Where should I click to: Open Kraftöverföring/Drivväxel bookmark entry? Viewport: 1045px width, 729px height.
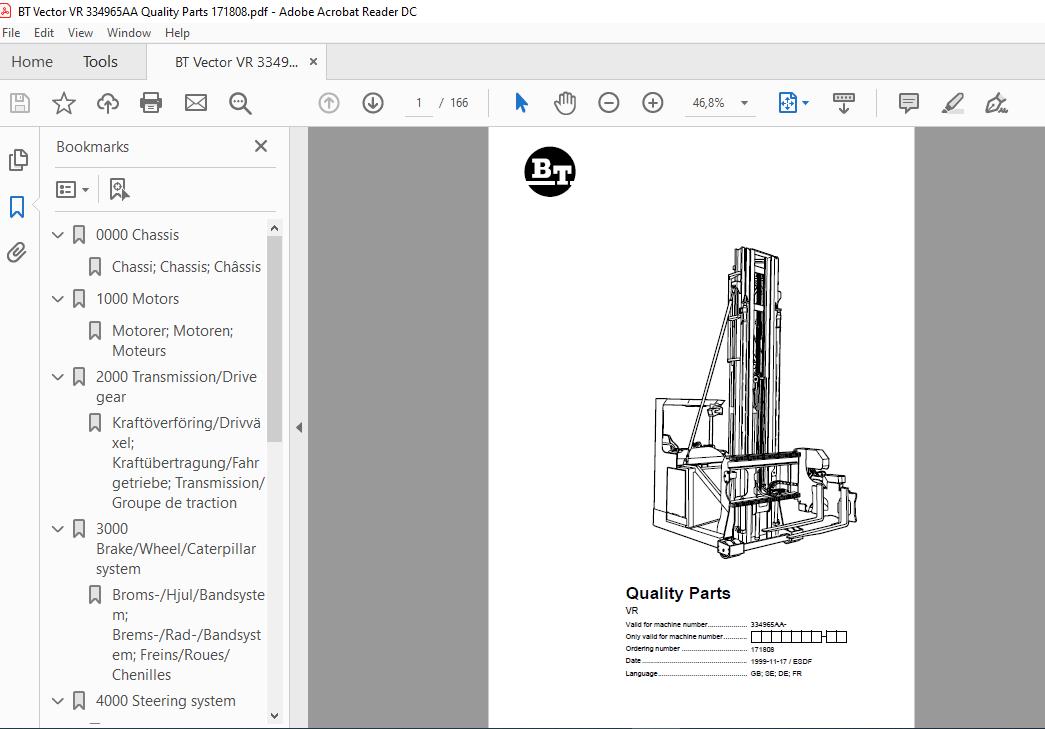click(189, 462)
